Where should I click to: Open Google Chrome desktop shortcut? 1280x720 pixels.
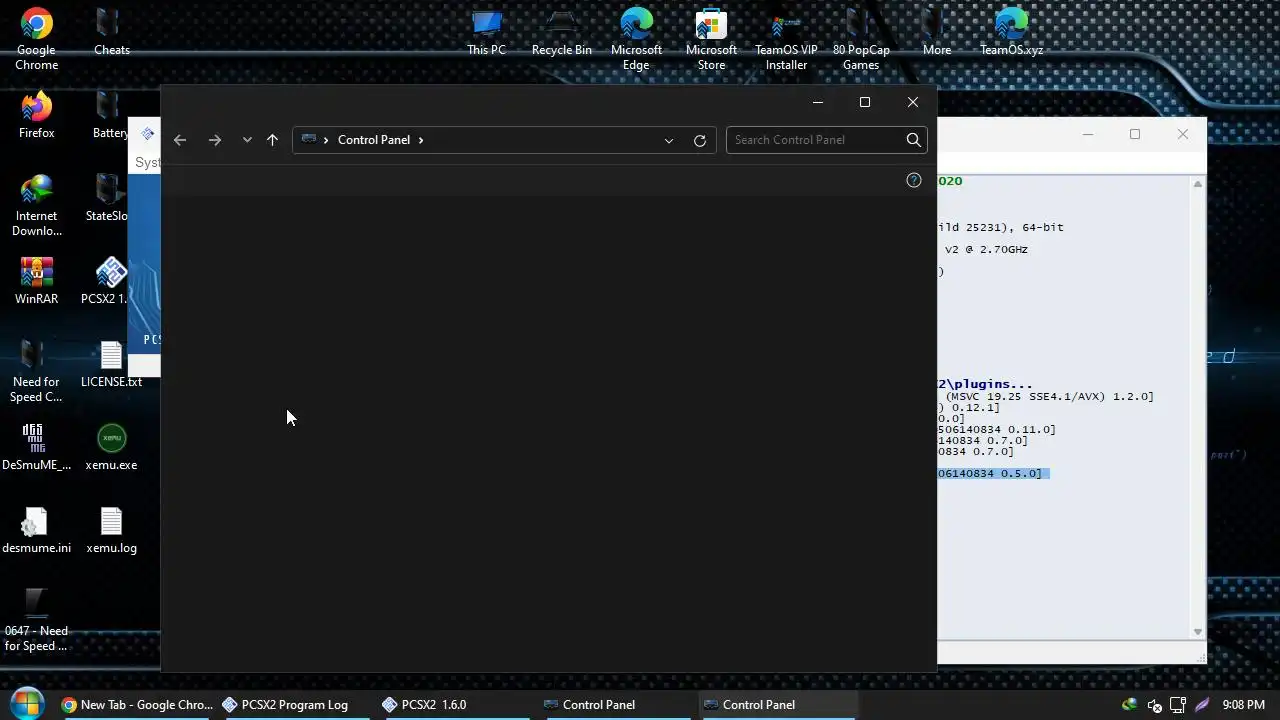coord(36,40)
